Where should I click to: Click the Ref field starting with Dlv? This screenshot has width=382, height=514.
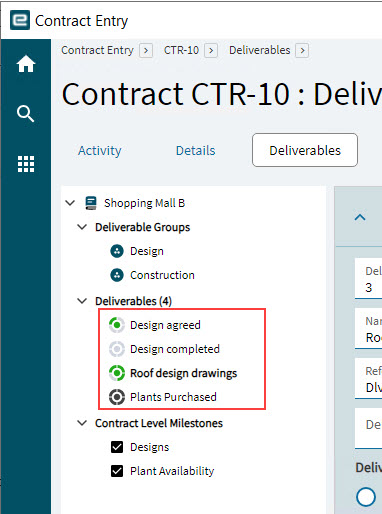click(368, 378)
